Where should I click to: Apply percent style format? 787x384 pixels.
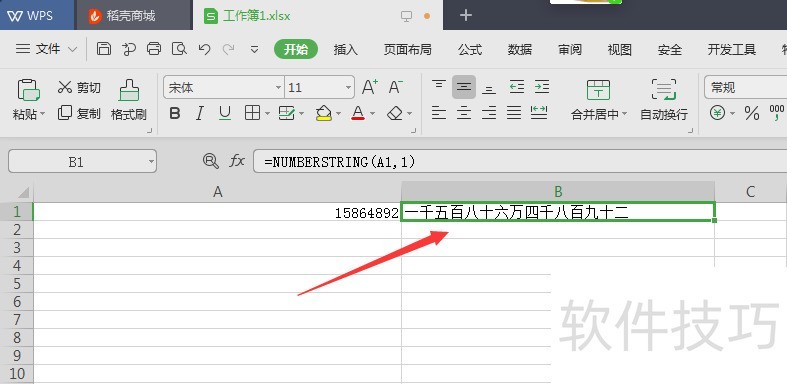[751, 113]
